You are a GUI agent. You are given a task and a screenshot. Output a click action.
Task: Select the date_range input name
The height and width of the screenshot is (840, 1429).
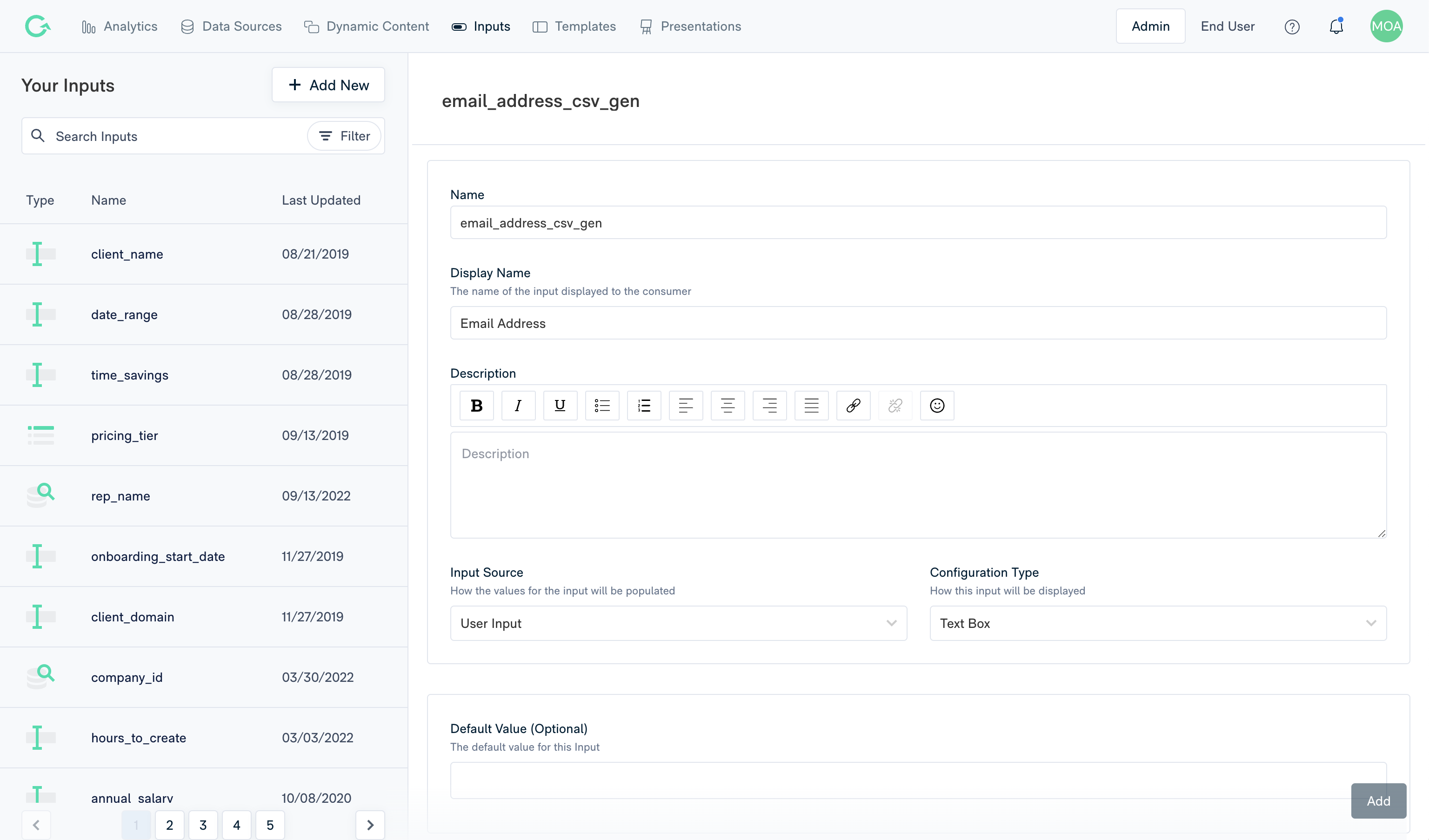tap(124, 315)
